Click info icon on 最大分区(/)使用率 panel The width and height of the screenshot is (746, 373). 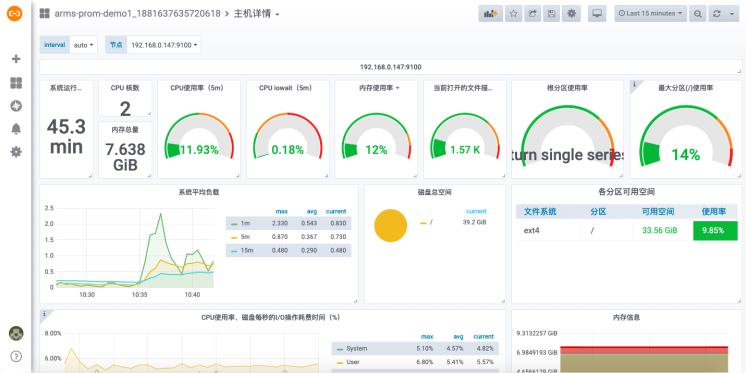(x=634, y=84)
